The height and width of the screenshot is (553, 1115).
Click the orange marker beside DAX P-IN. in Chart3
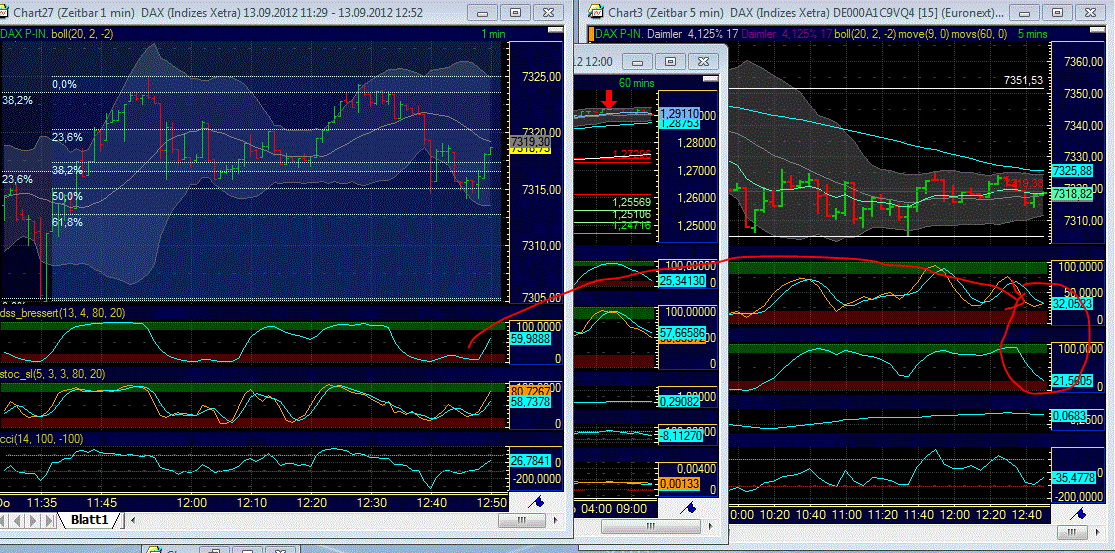coord(591,33)
